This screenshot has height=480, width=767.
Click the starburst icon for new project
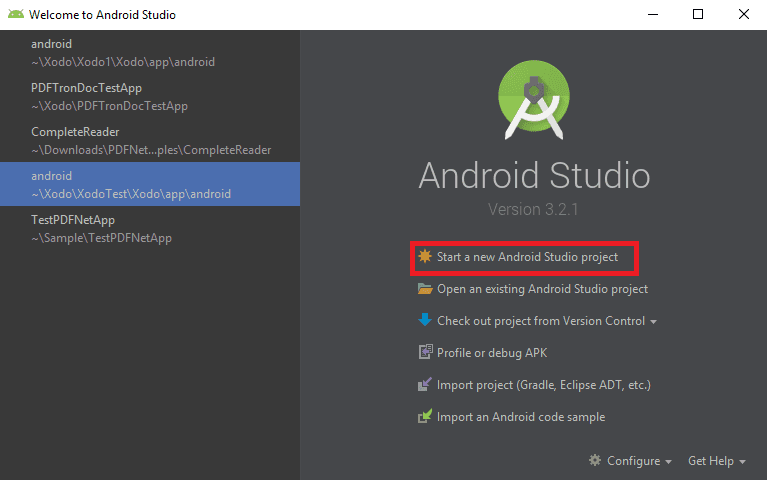[425, 257]
